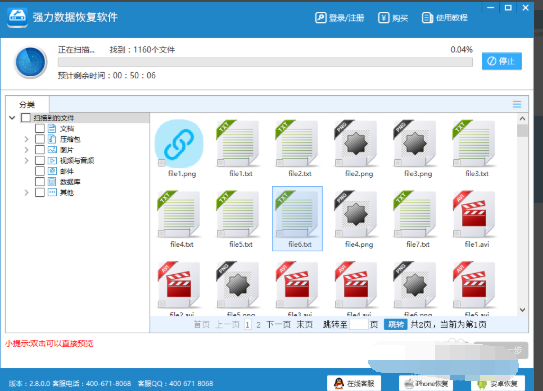
Task: Select the file7.txt document icon
Action: 416,214
